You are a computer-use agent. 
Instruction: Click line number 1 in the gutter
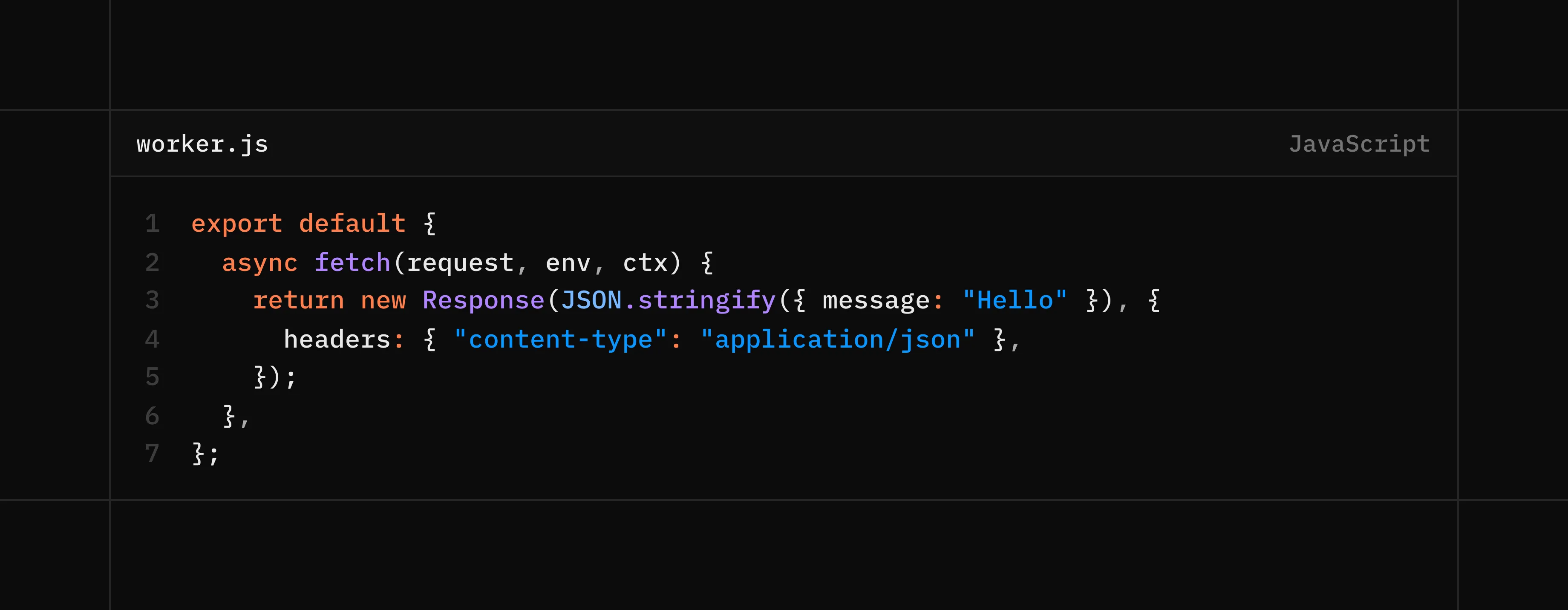[152, 224]
